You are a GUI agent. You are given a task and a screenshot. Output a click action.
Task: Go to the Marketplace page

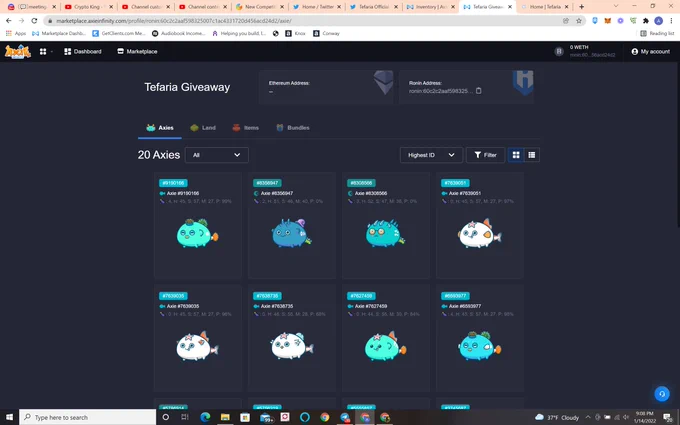137,51
